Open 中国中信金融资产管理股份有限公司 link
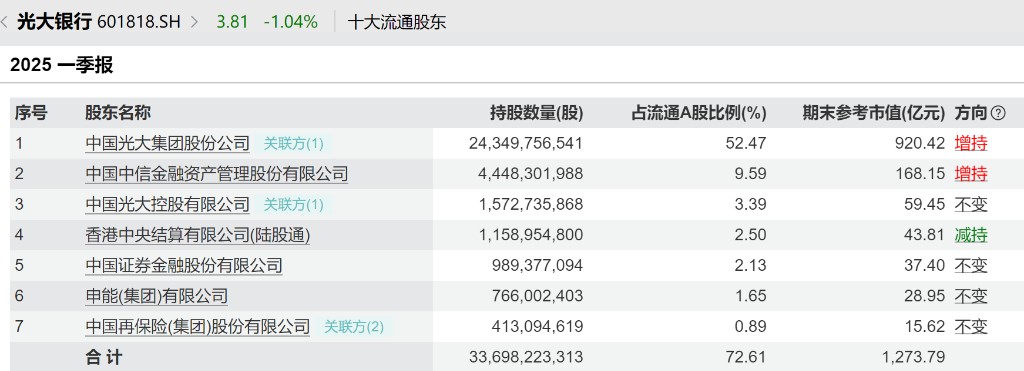1024x371 pixels. click(216, 174)
